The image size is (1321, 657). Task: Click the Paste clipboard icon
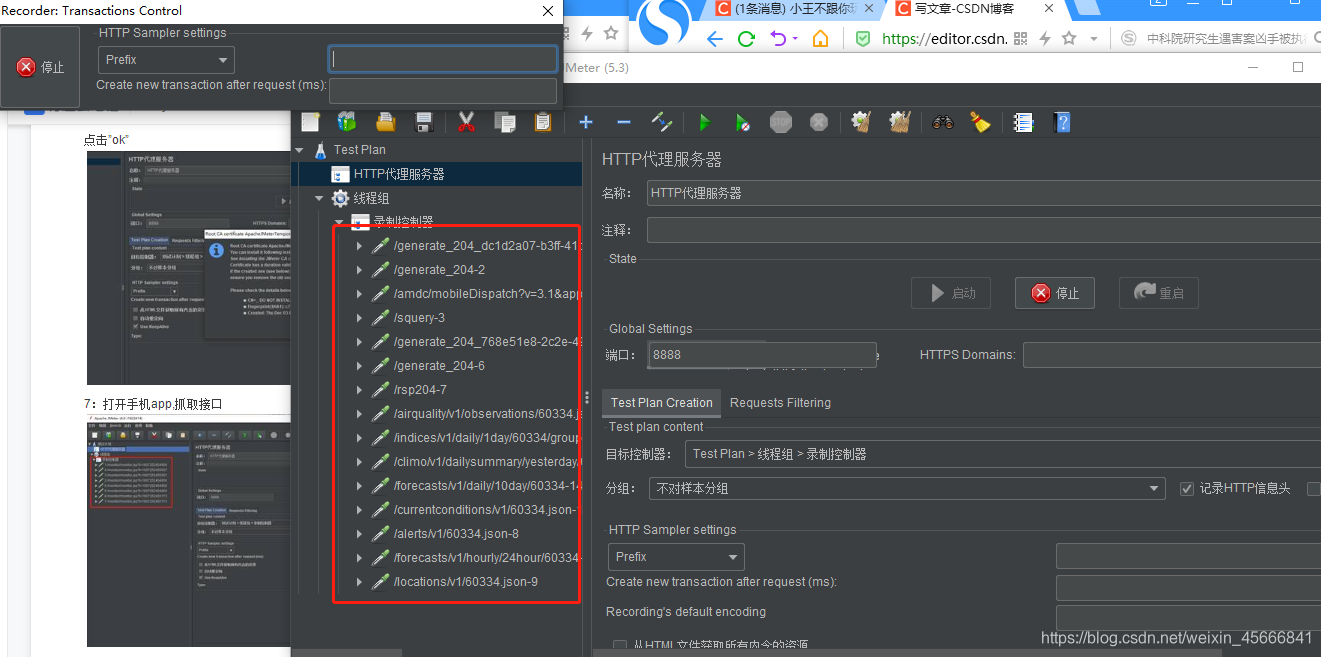[542, 122]
